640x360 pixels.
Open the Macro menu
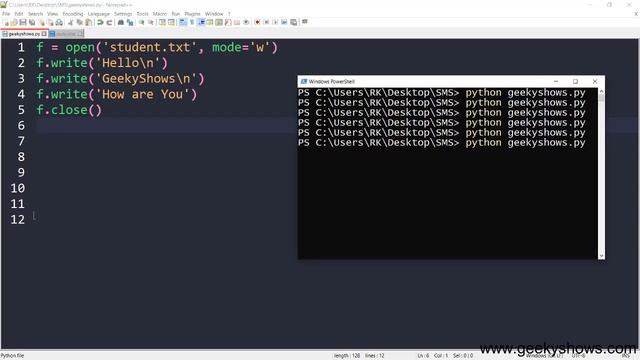coord(160,14)
